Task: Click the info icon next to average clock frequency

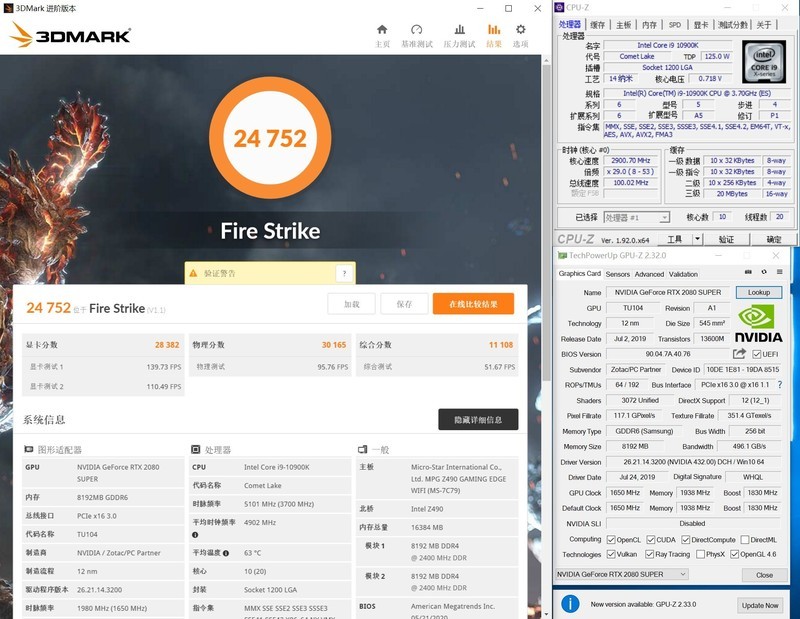Action: [195, 535]
